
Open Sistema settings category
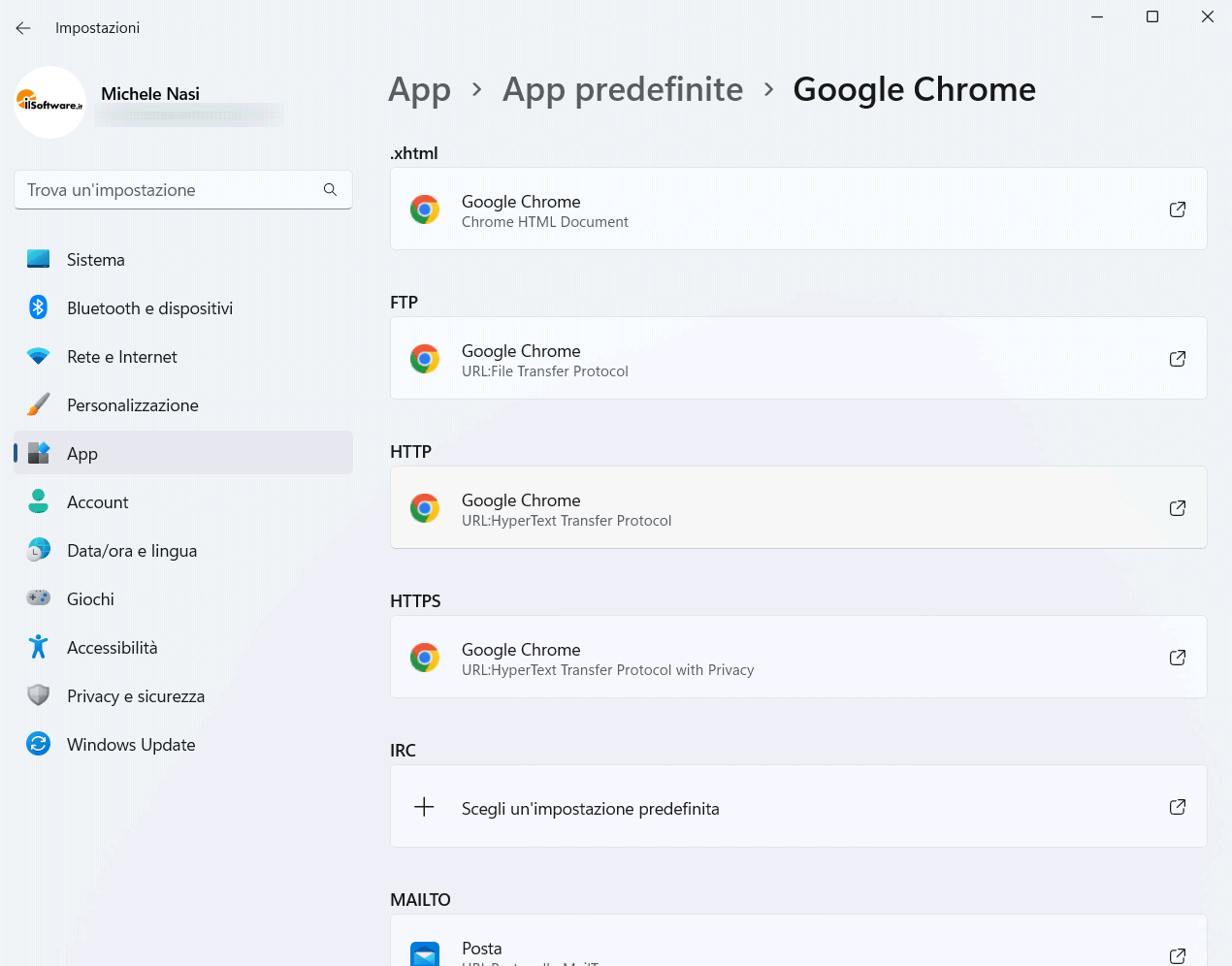183,260
